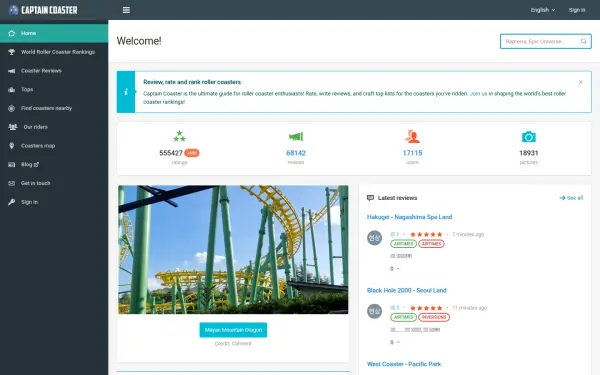Click green AIRTIMES tag on Hakugei review
Screen dimensions: 600x375
(x=403, y=244)
